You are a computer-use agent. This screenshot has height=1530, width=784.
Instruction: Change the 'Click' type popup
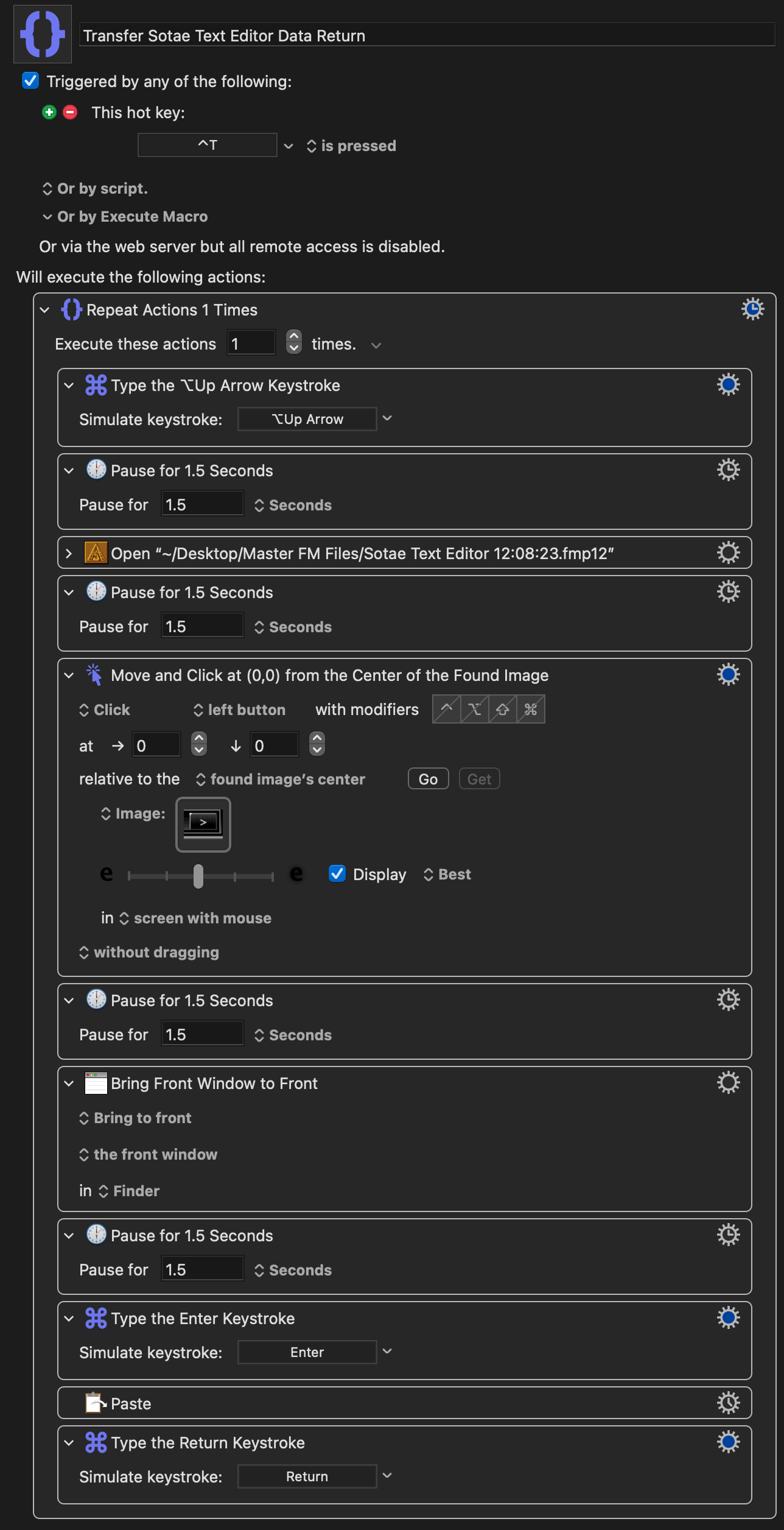tap(105, 710)
